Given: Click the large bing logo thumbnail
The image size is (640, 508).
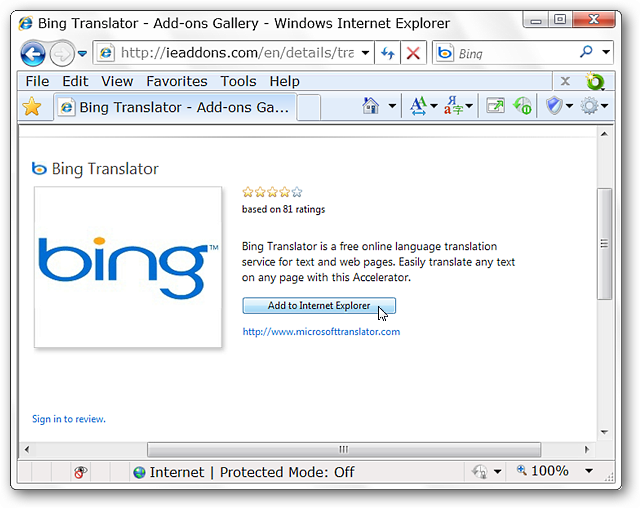Looking at the screenshot, I should point(128,267).
